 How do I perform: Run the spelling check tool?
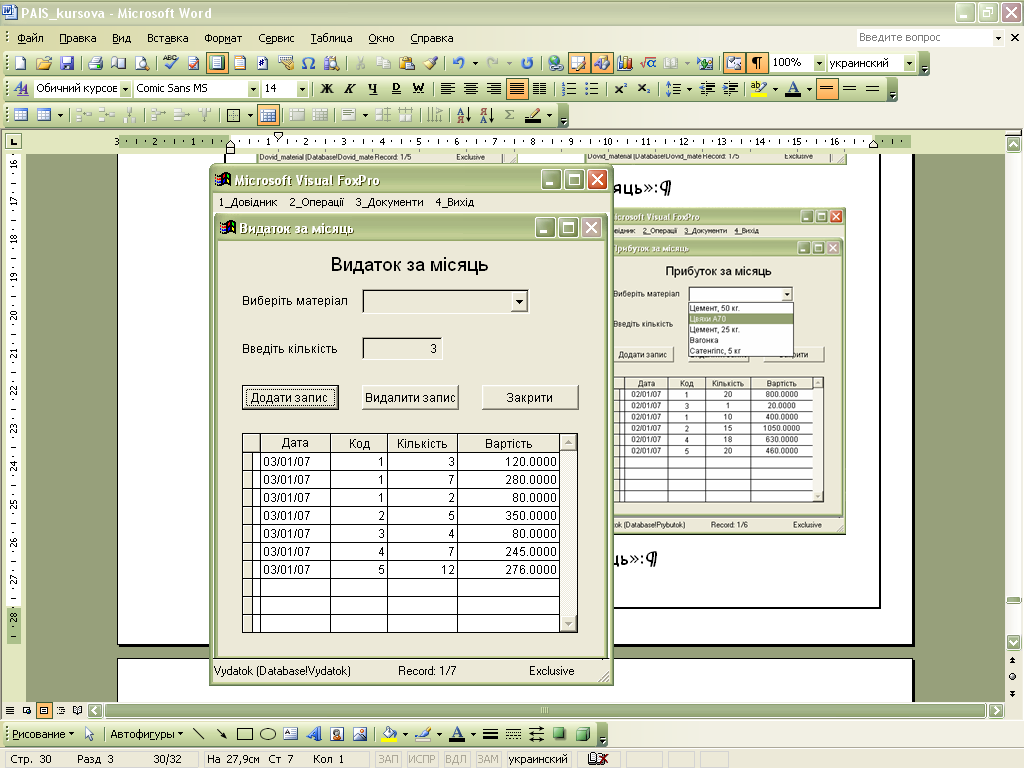pyautogui.click(x=171, y=63)
